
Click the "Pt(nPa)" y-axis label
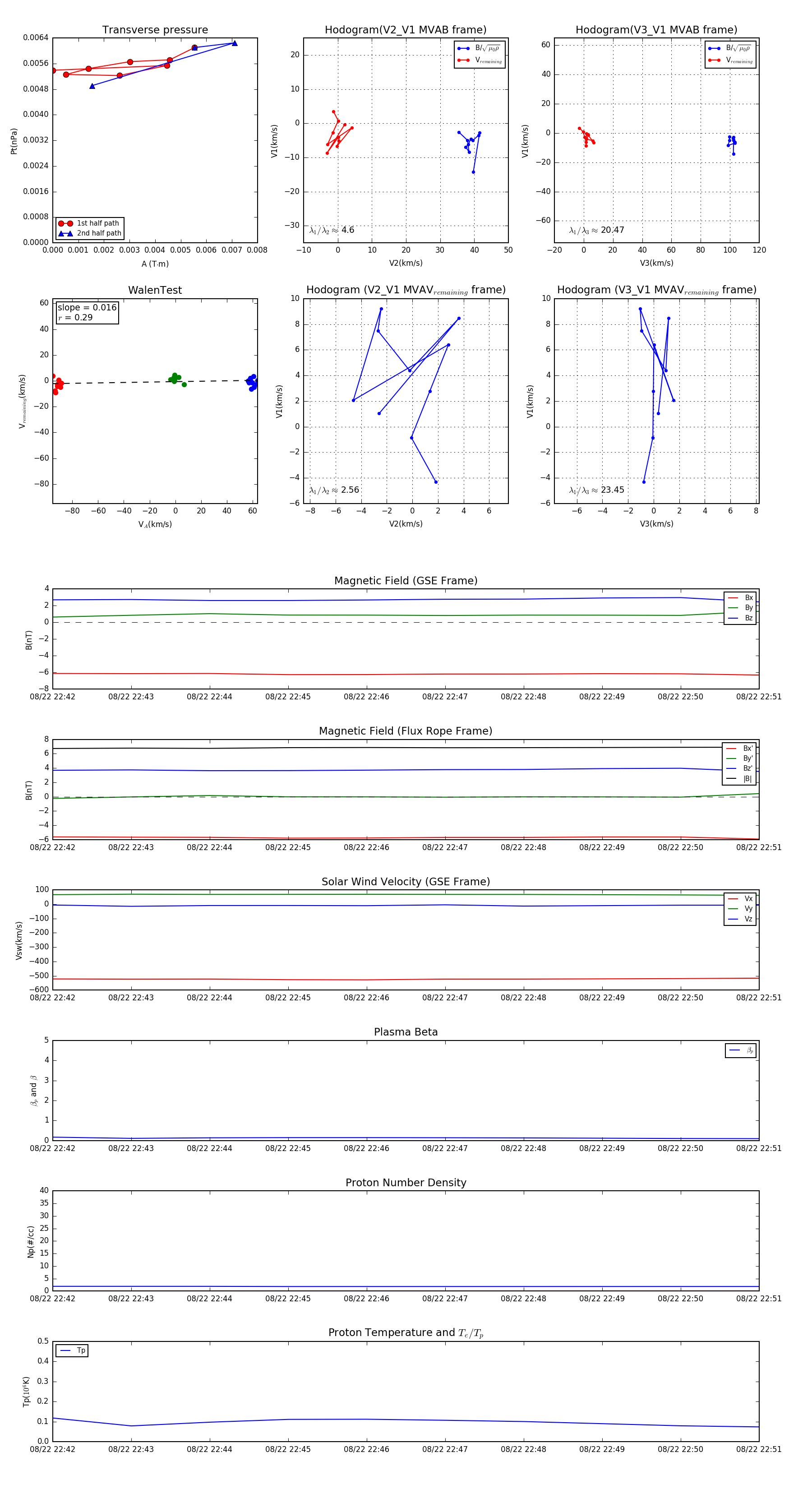(14, 141)
